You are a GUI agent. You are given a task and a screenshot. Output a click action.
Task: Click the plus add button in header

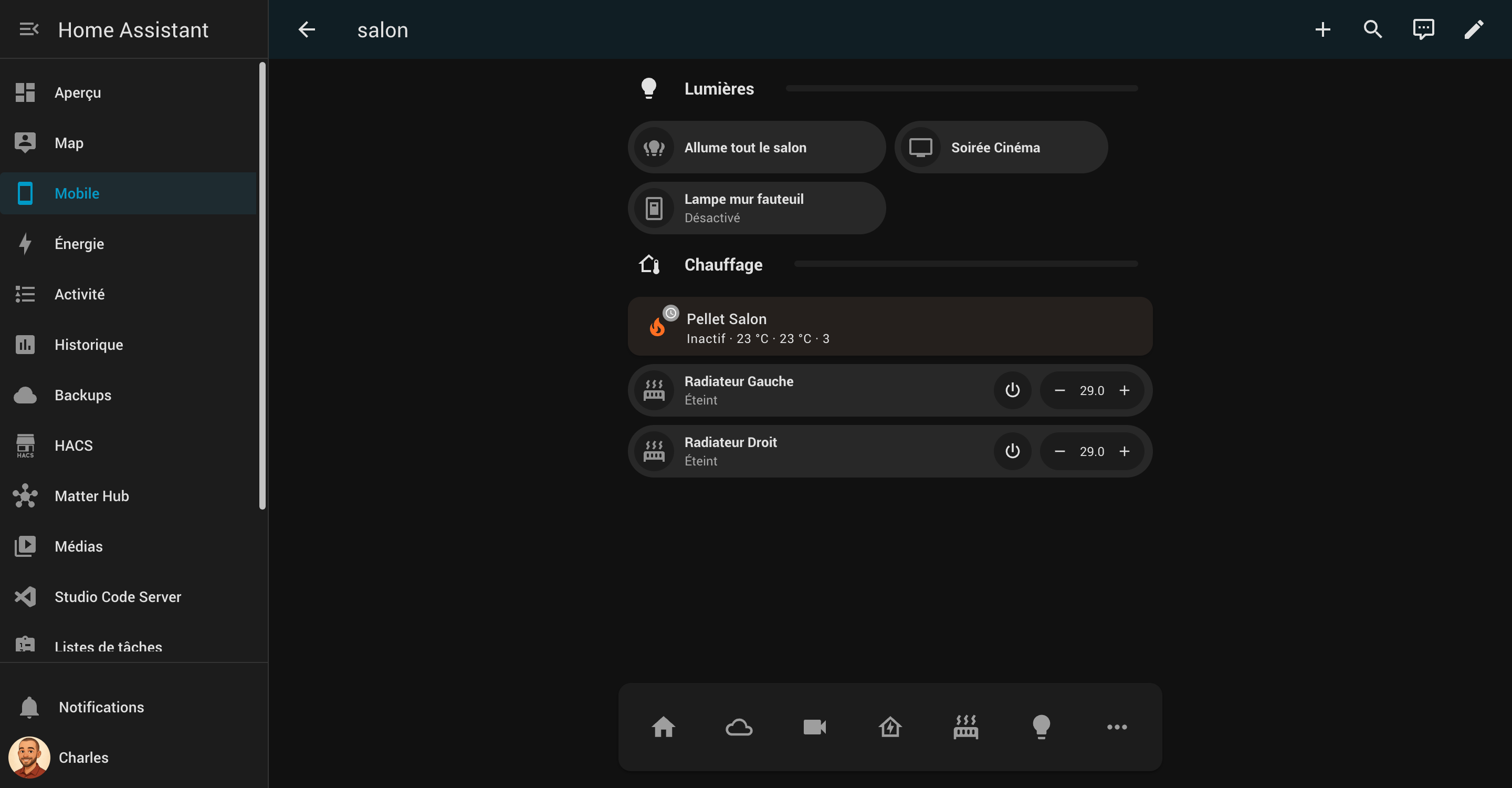click(1322, 29)
